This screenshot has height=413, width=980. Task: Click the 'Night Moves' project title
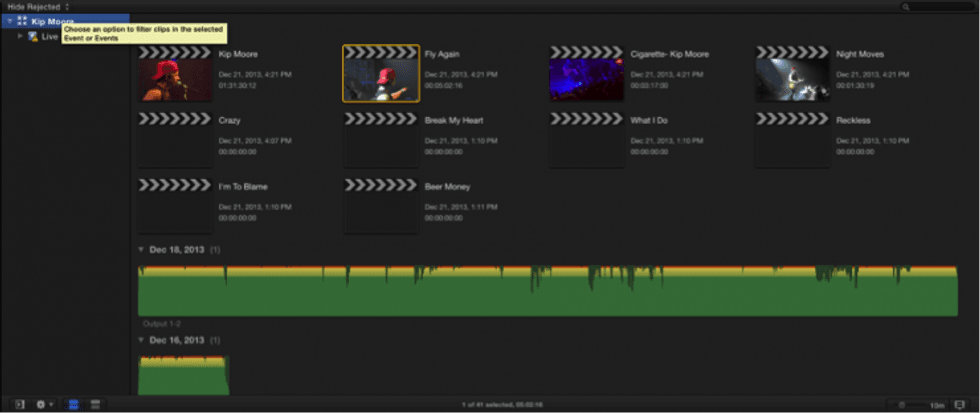[x=860, y=54]
